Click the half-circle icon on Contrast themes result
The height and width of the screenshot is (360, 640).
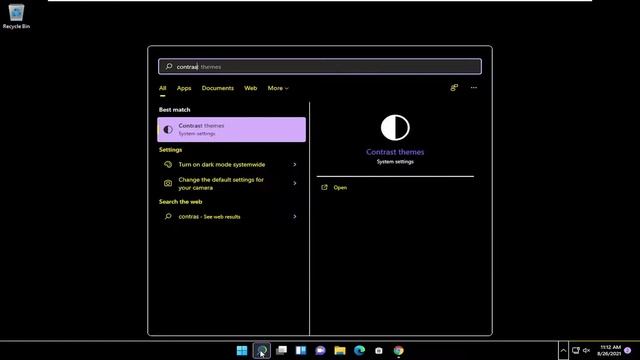(168, 130)
